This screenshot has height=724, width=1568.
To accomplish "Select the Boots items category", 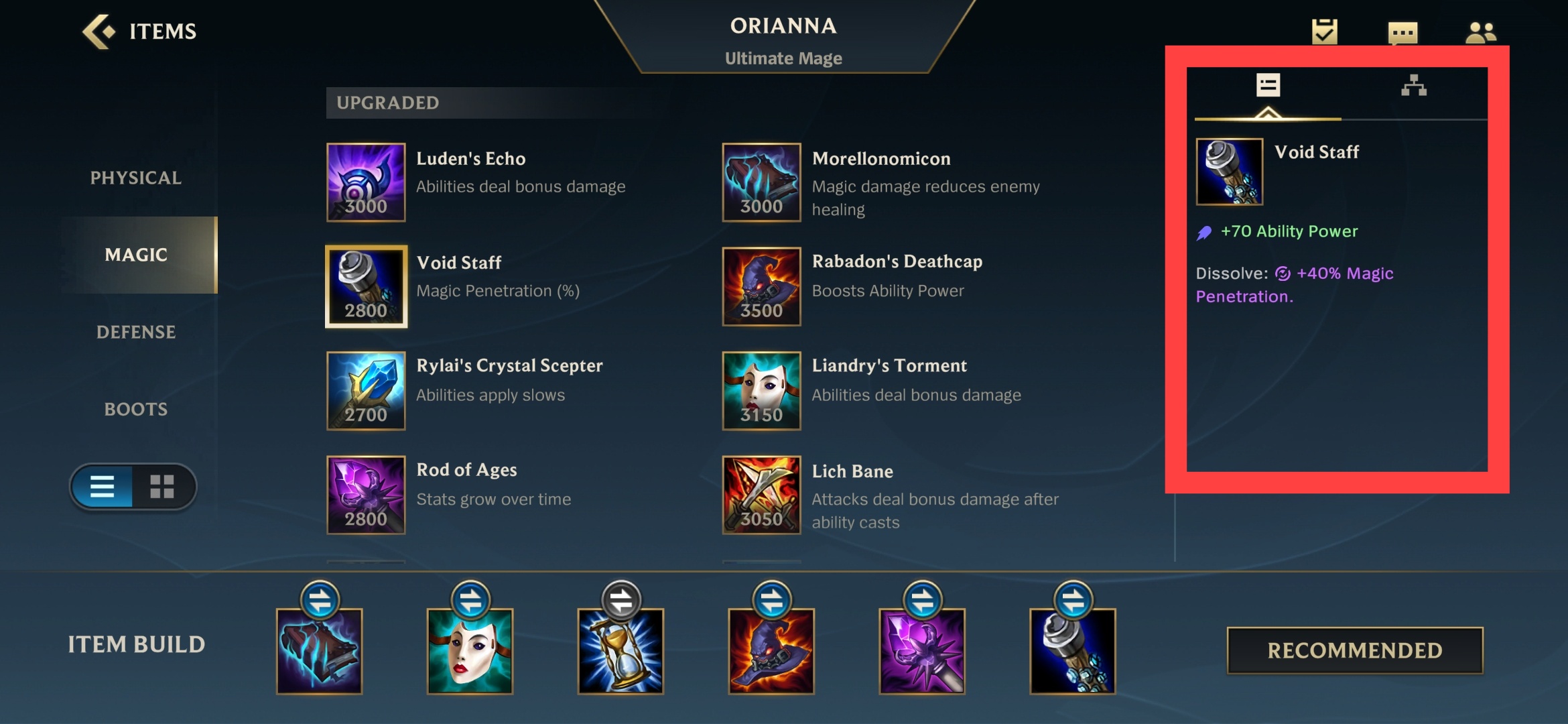I will click(x=136, y=409).
